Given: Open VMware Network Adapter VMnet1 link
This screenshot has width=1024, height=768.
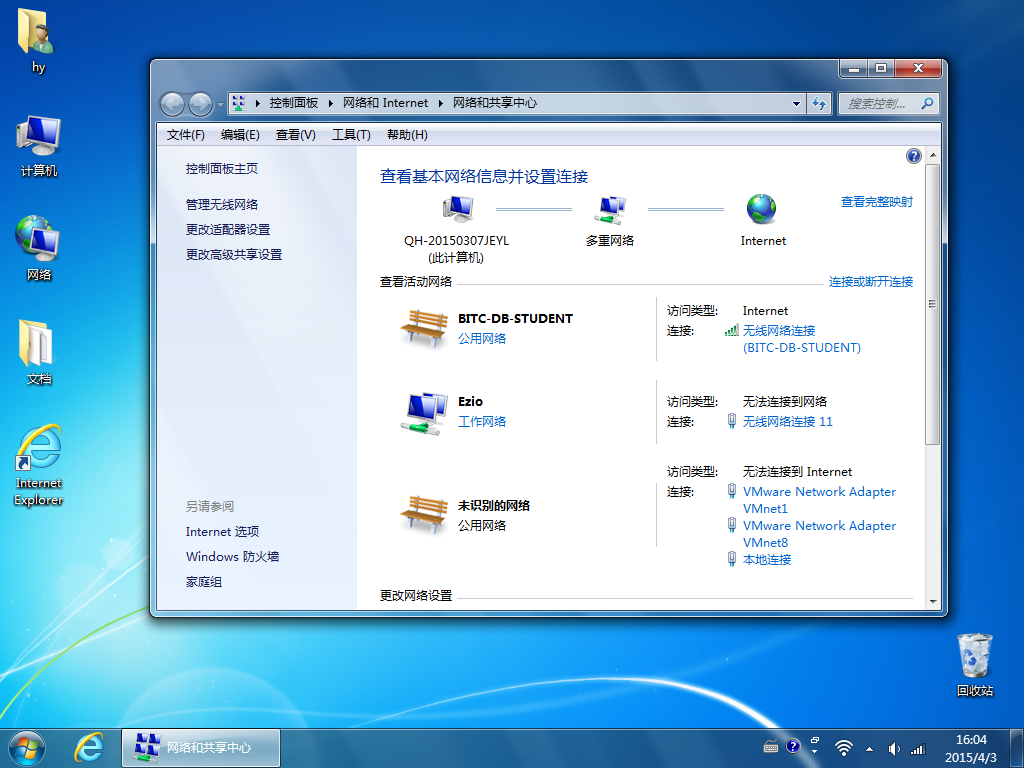Looking at the screenshot, I should point(819,500).
